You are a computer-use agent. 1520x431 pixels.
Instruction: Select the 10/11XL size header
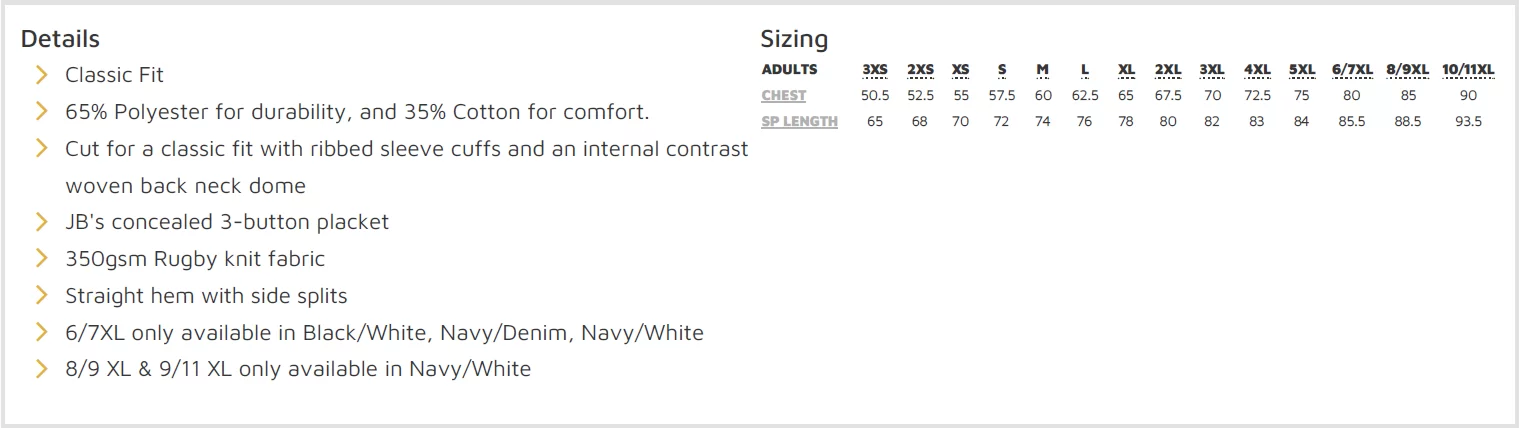(1468, 70)
